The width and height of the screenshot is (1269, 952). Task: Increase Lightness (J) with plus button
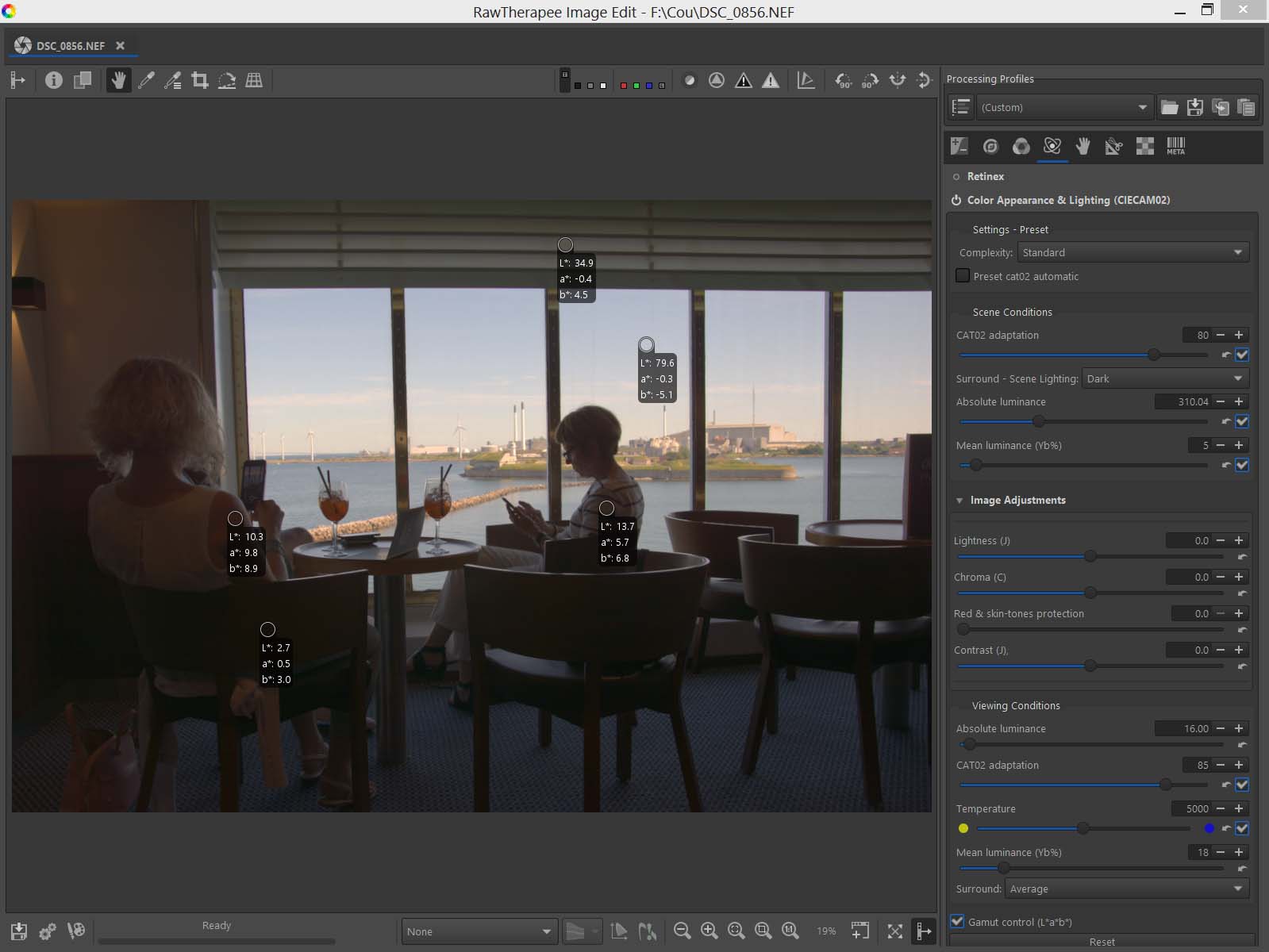pos(1239,540)
